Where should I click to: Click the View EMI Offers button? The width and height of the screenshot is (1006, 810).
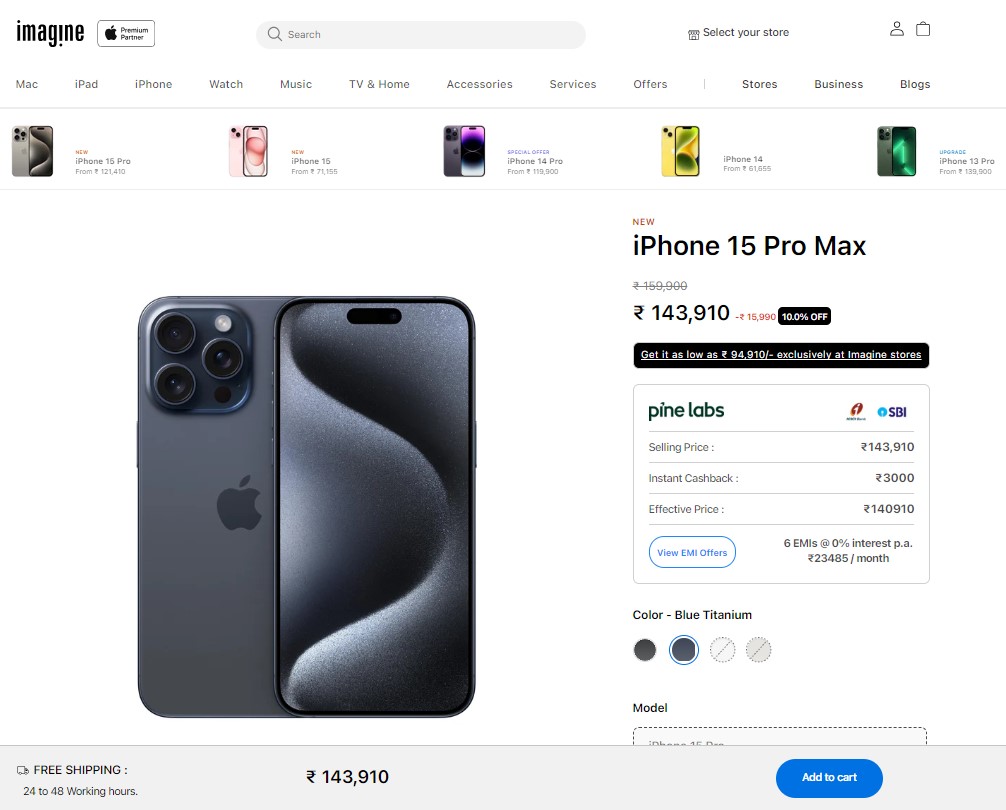coord(692,552)
